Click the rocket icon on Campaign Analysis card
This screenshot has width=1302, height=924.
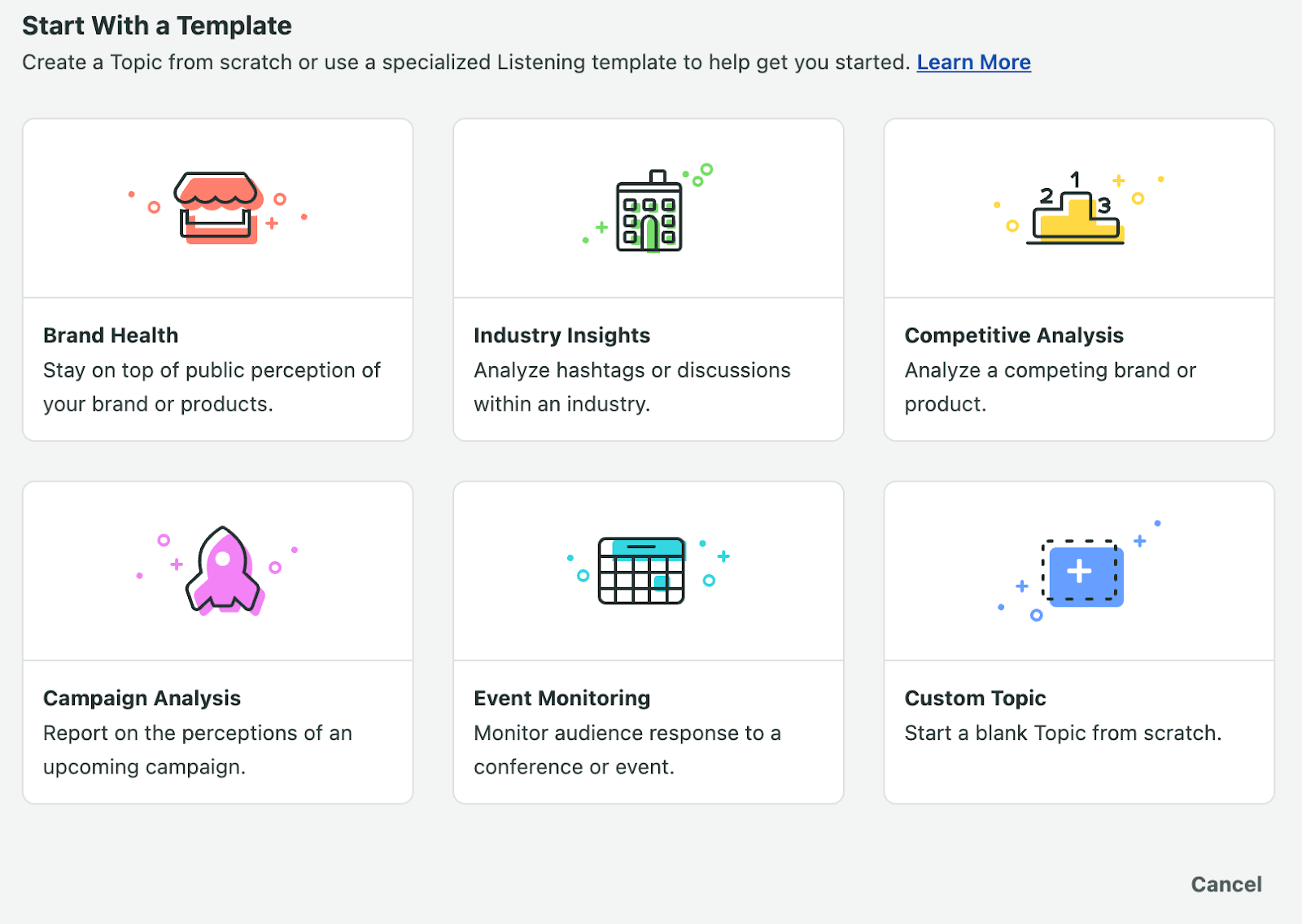coord(222,572)
